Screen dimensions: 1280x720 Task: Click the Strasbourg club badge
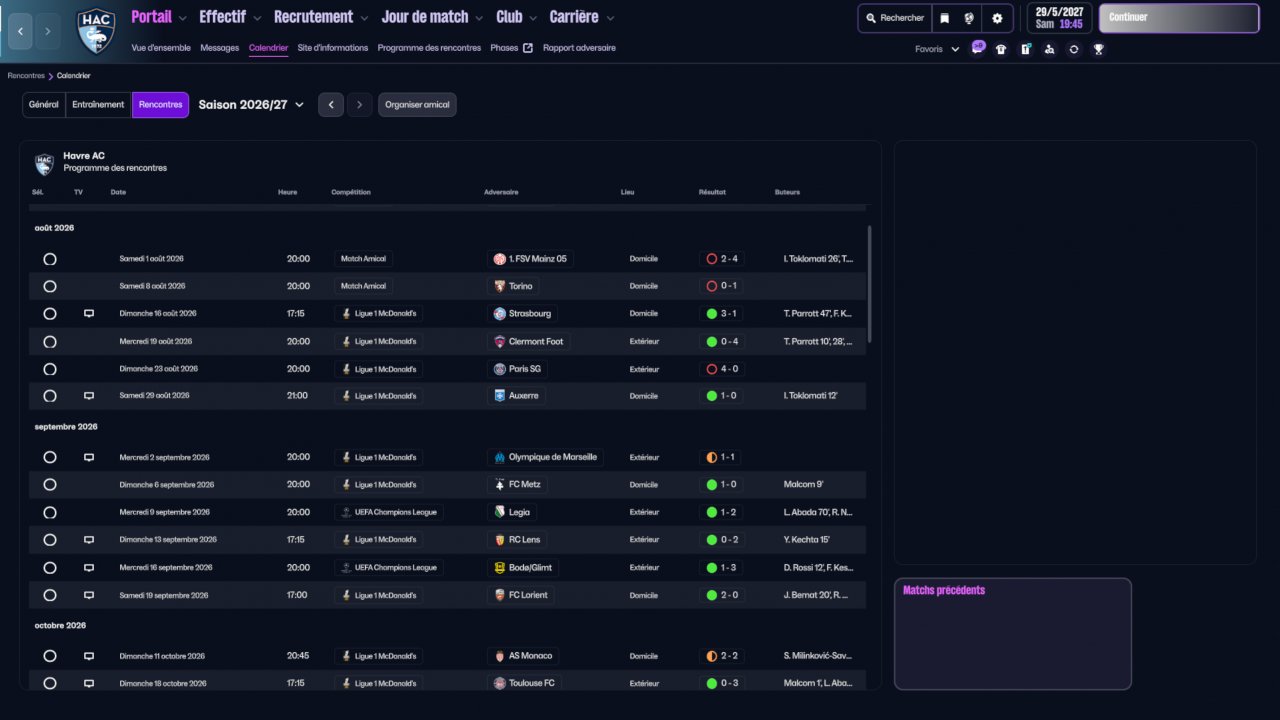[x=500, y=314]
